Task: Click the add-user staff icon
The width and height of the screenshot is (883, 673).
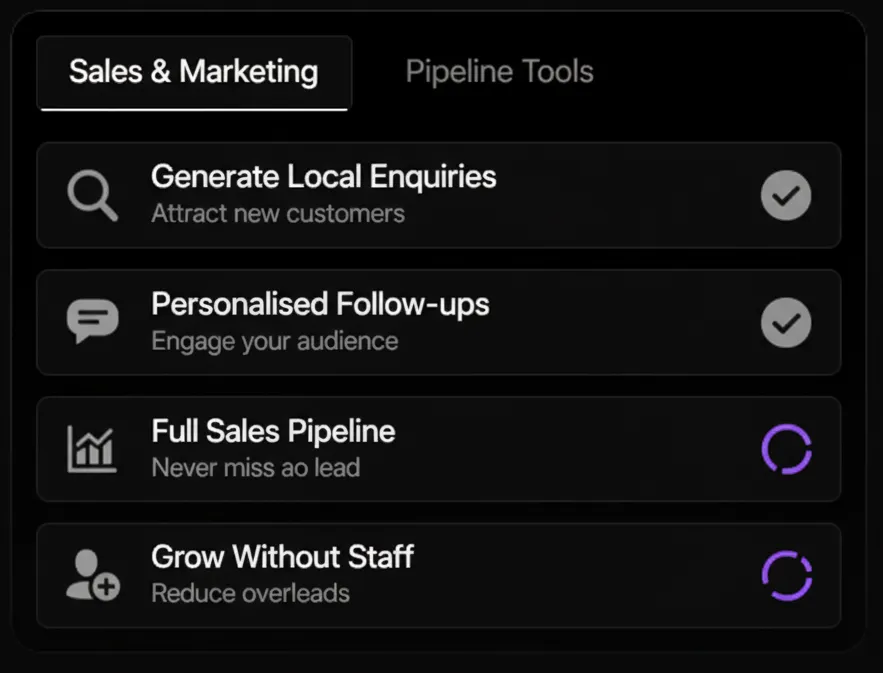Action: click(92, 576)
